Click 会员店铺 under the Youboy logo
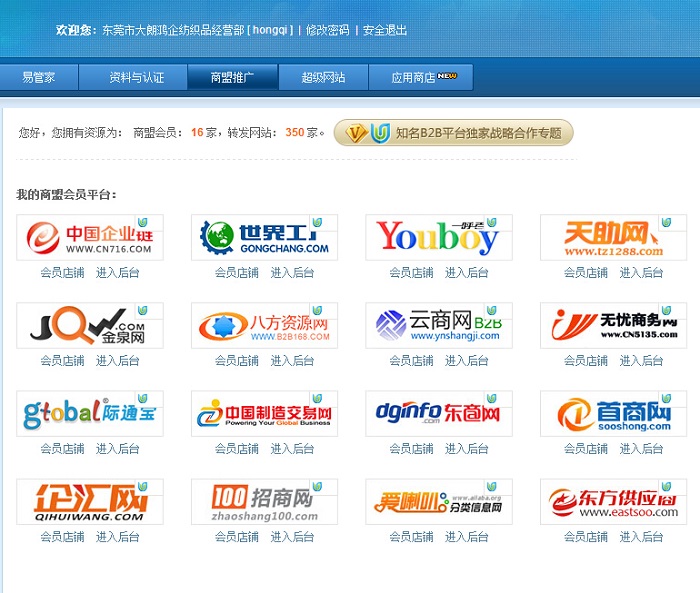The height and width of the screenshot is (593, 700). [x=411, y=272]
